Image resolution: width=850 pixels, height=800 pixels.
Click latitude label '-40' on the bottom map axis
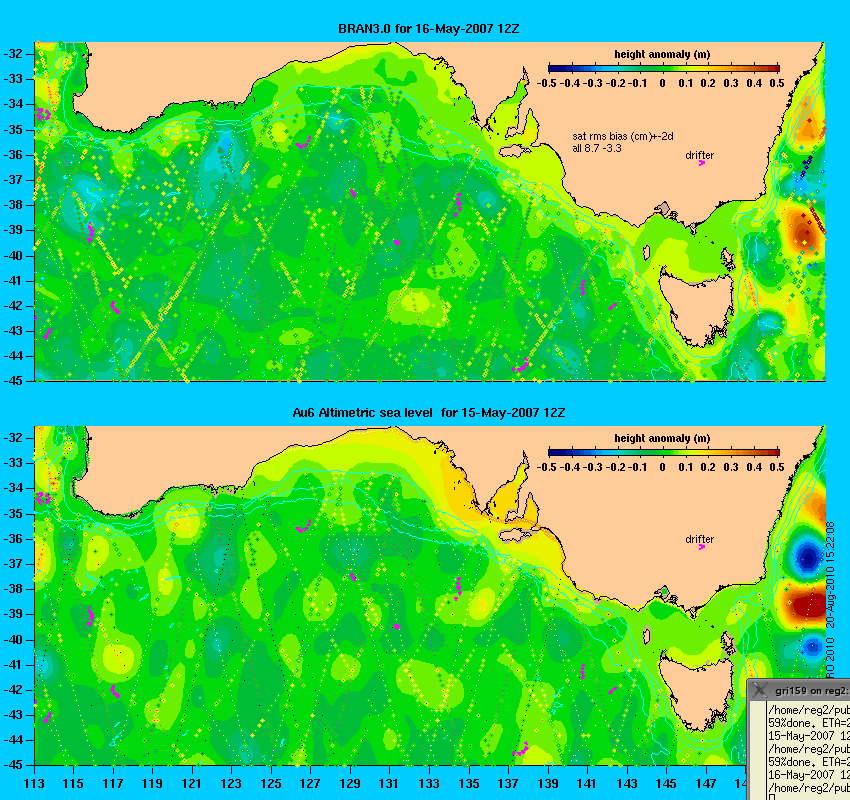14,640
